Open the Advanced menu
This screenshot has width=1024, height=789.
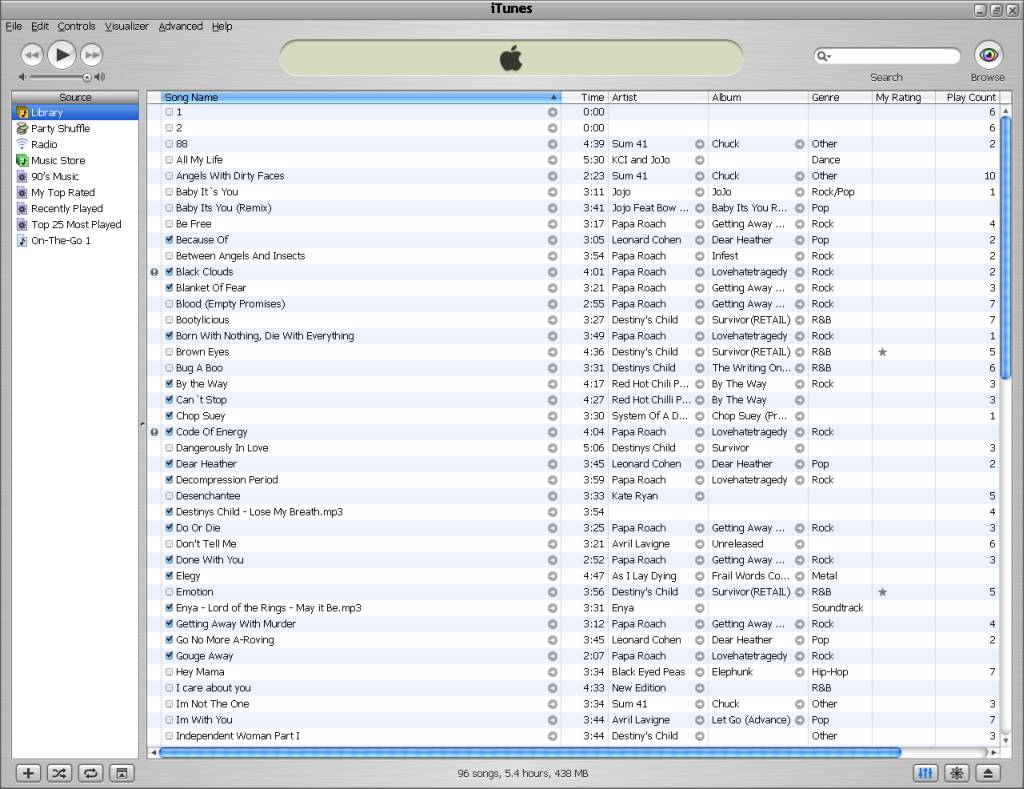click(x=180, y=26)
